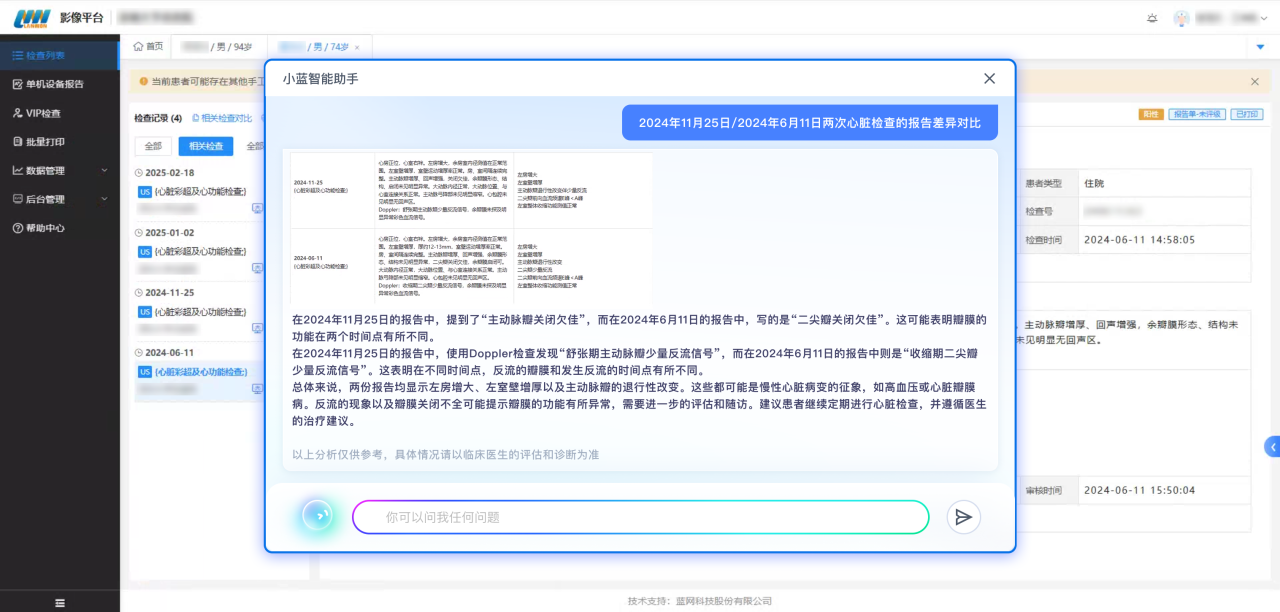The height and width of the screenshot is (612, 1280).
Task: Close the 小蓝智能助手 dialog
Action: [x=989, y=78]
